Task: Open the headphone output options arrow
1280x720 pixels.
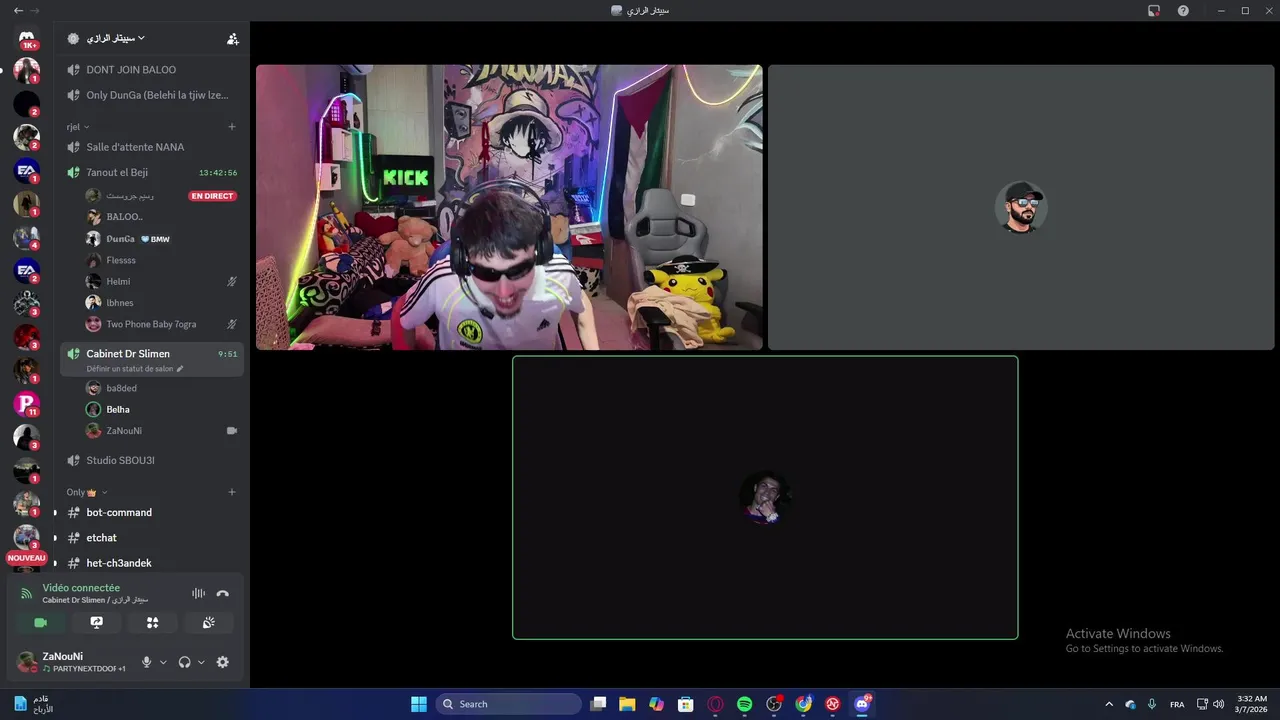Action: click(x=201, y=662)
